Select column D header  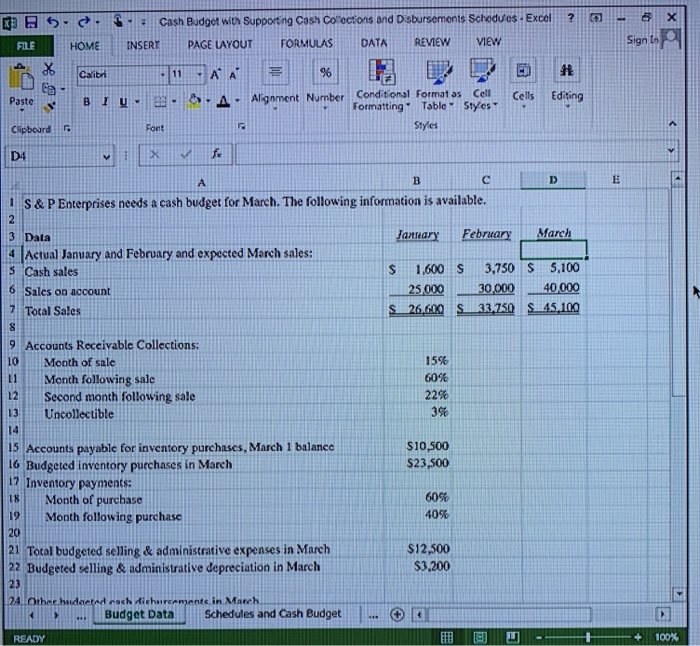[553, 180]
